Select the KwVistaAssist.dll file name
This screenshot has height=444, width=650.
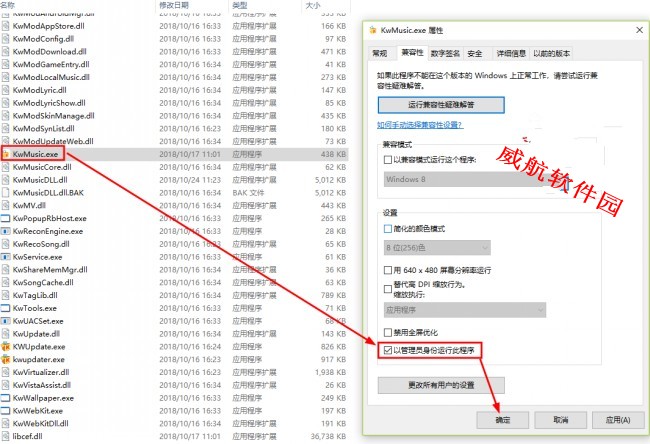41,385
